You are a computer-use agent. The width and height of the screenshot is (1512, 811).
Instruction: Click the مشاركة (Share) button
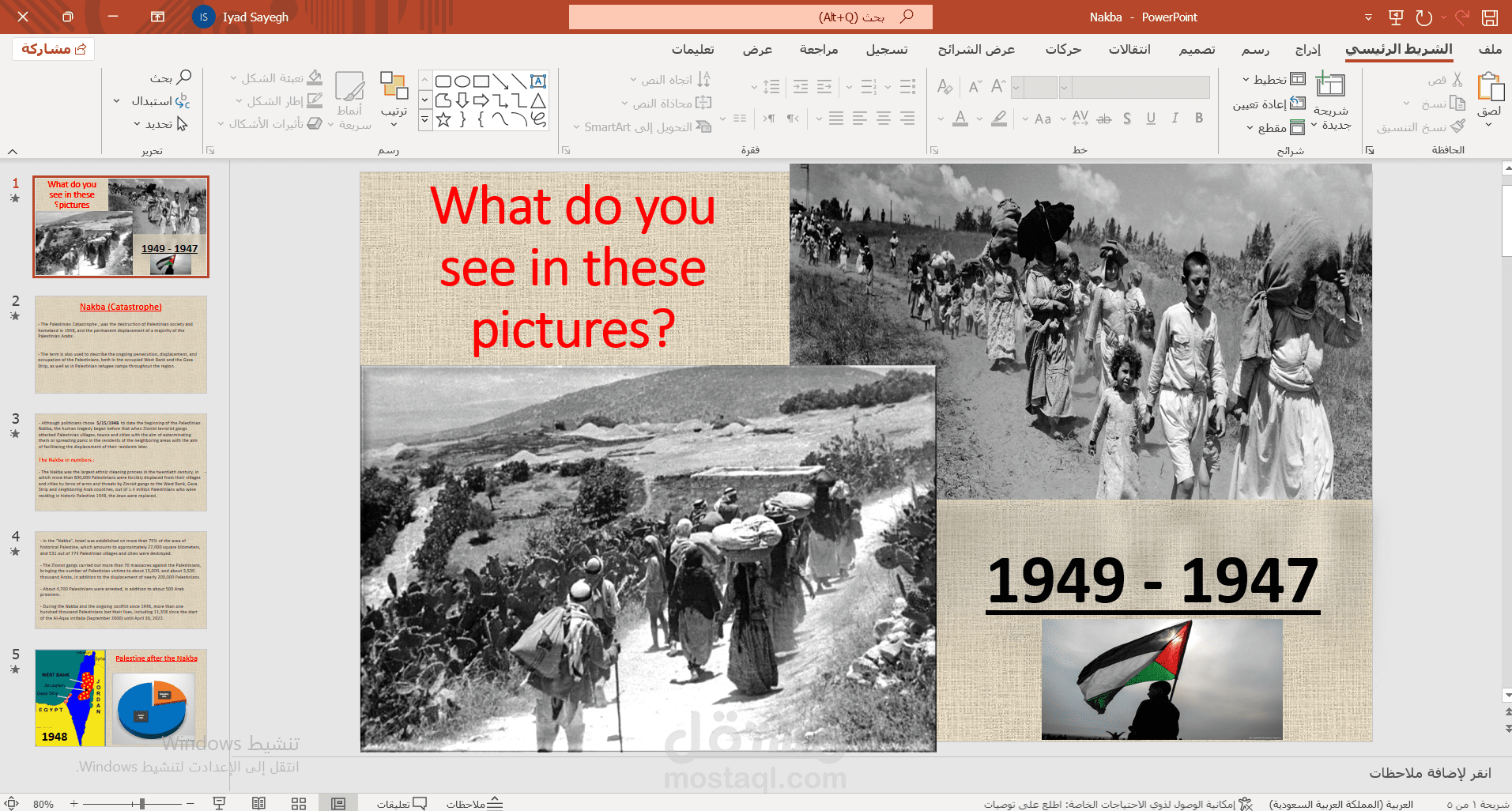52,47
